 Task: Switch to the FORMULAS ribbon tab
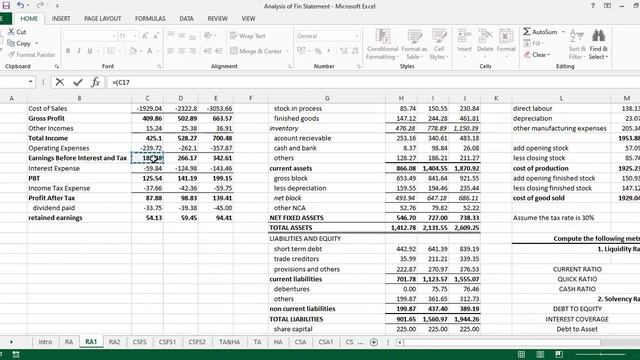[x=150, y=19]
